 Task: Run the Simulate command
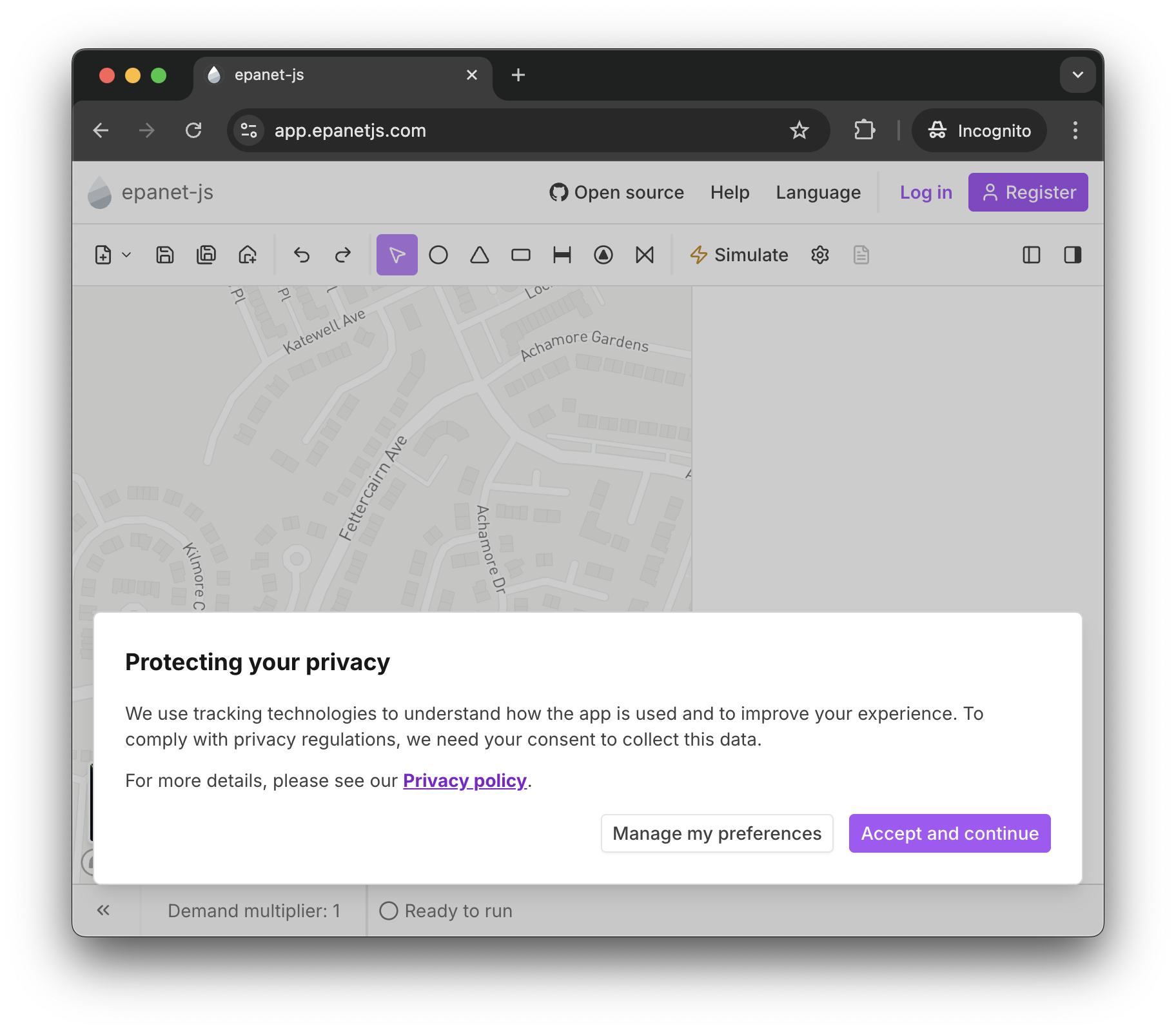coord(739,255)
